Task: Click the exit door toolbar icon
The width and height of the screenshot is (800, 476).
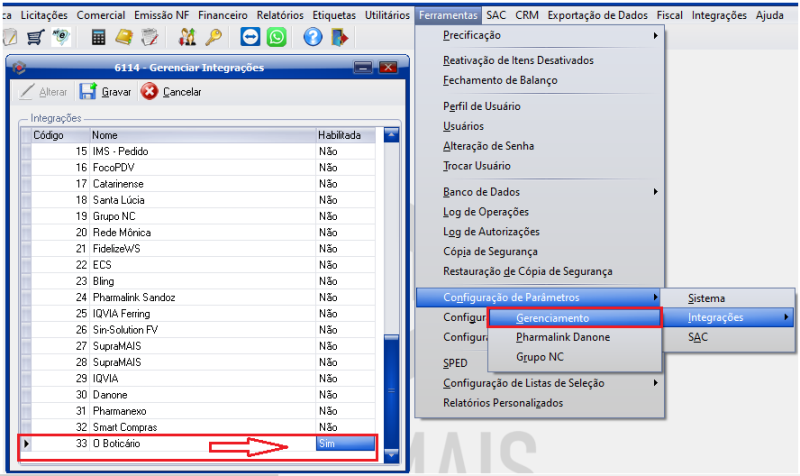Action: point(339,38)
